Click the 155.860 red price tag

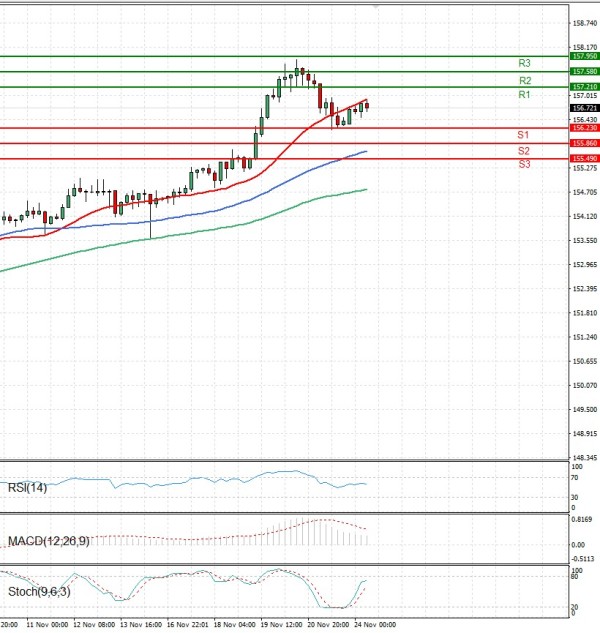tap(584, 144)
